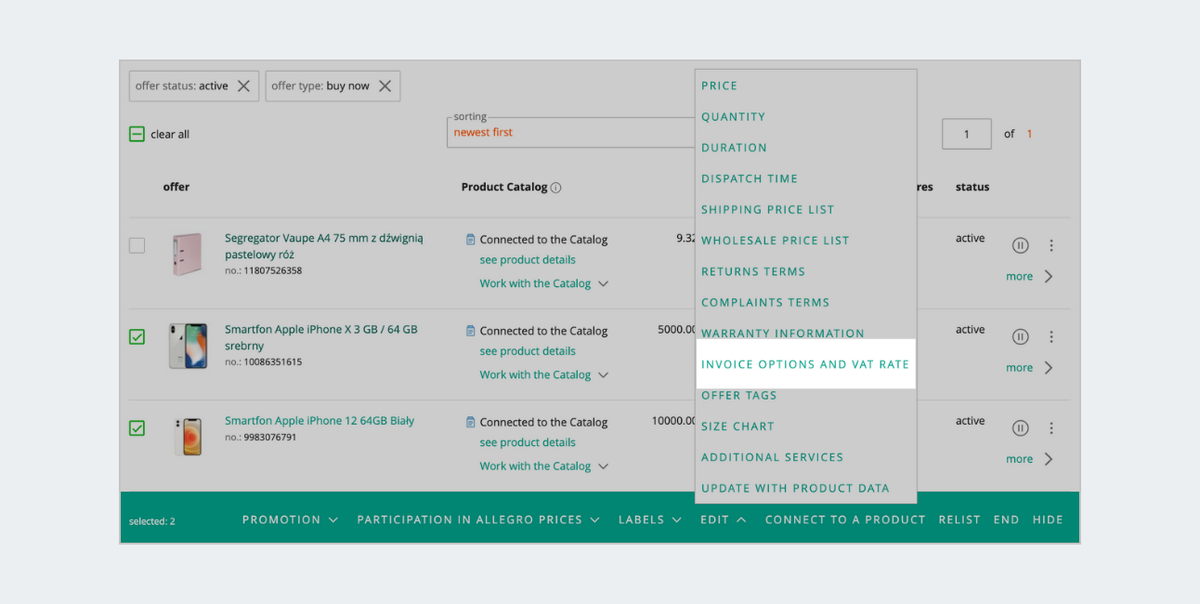1200x604 pixels.
Task: Pause the iPhone 12 offer
Action: [1020, 428]
